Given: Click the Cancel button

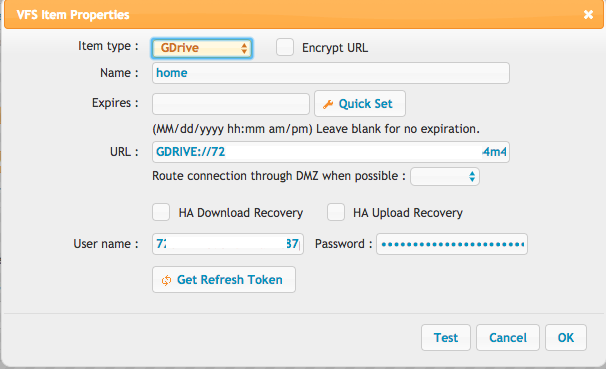Looking at the screenshot, I should click(507, 338).
